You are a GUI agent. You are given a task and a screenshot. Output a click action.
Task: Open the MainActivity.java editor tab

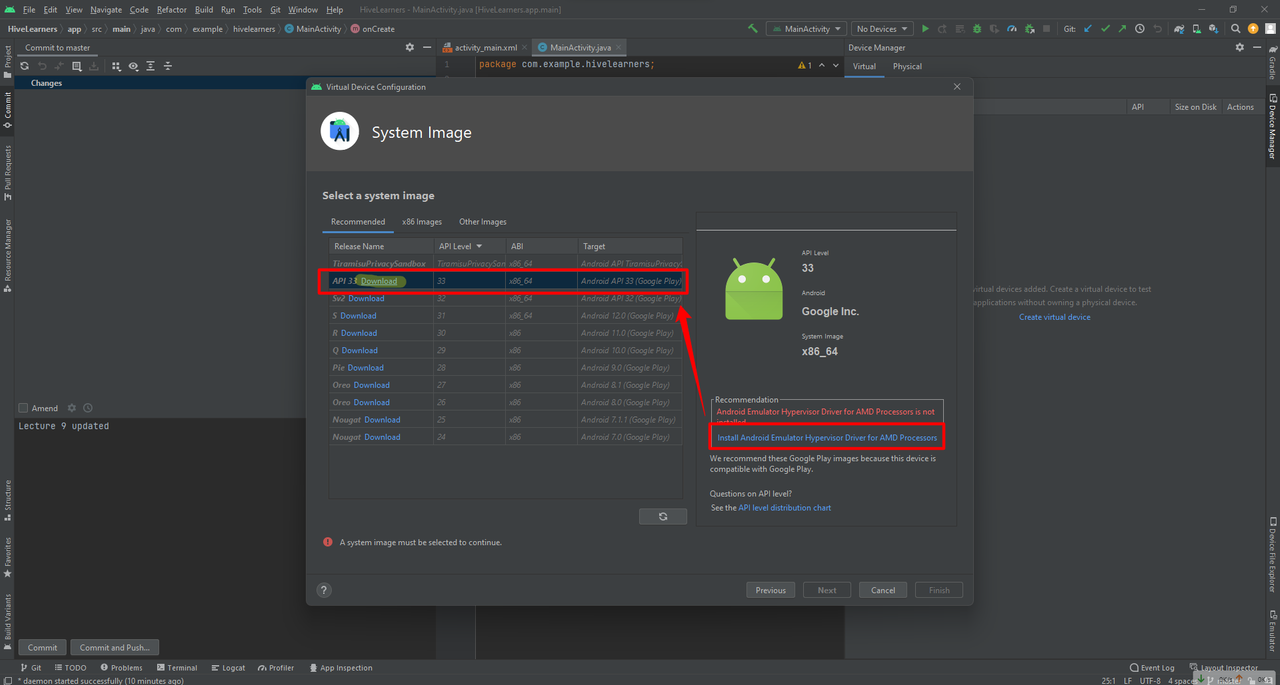point(580,47)
